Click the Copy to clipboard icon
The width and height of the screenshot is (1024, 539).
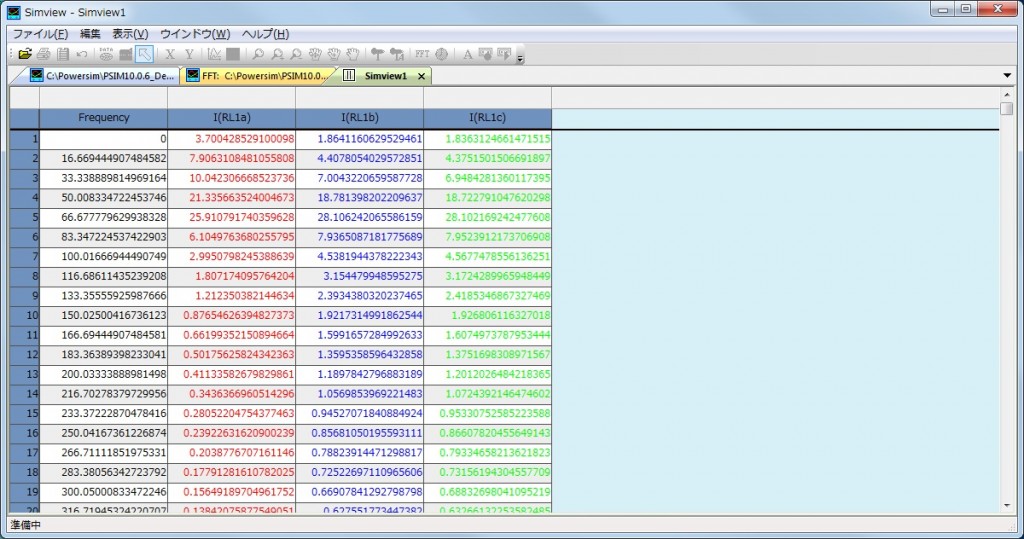point(63,54)
